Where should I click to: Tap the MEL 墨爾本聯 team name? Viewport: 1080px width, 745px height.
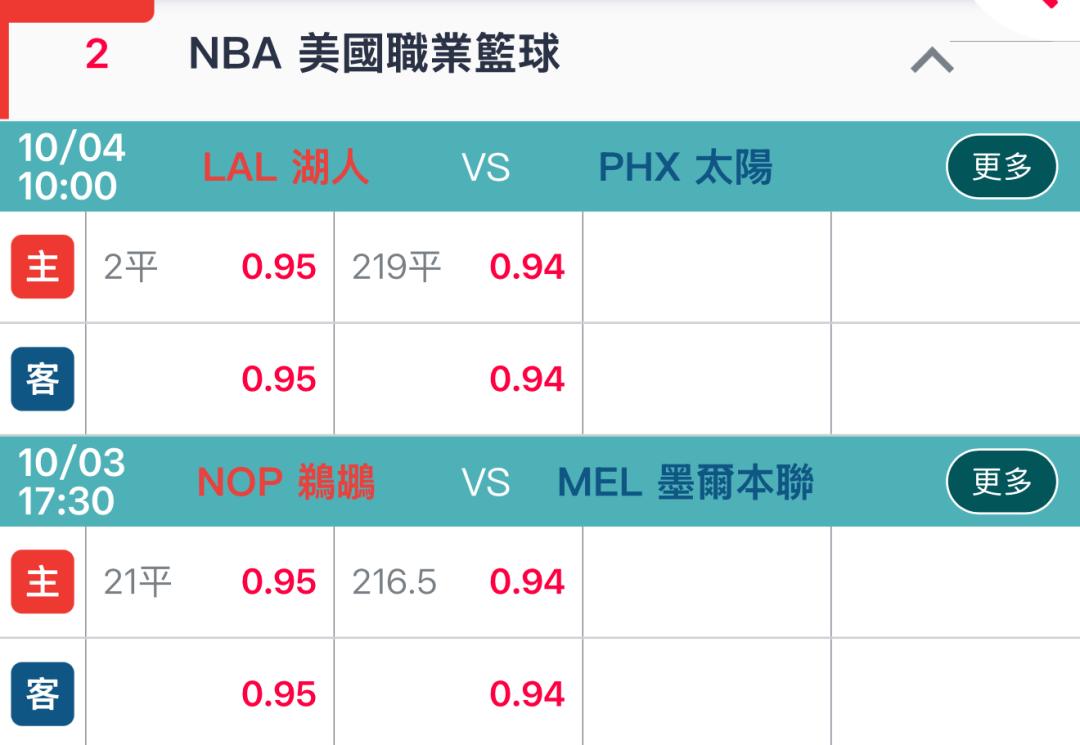click(685, 482)
